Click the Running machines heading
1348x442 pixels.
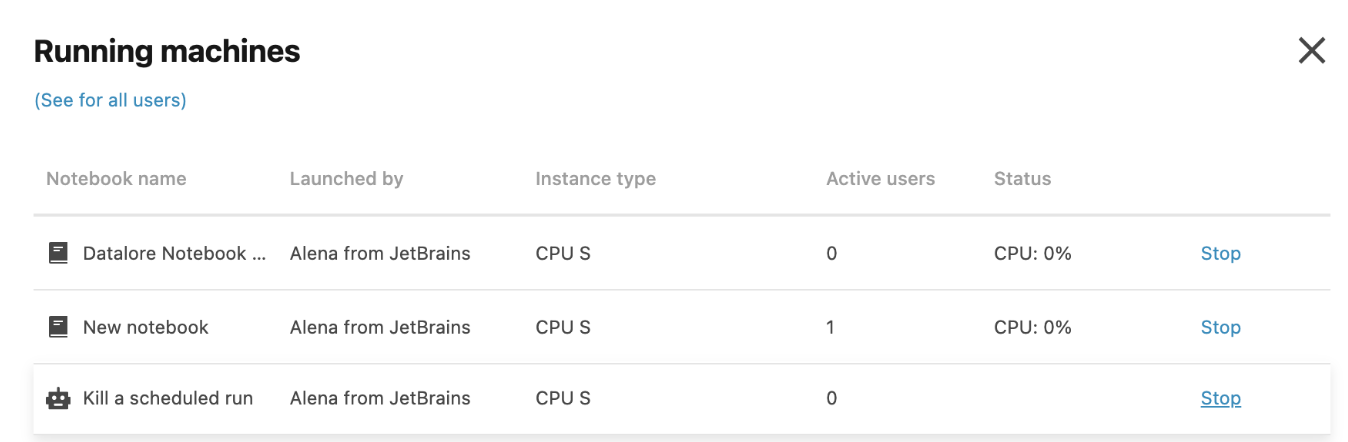(167, 52)
